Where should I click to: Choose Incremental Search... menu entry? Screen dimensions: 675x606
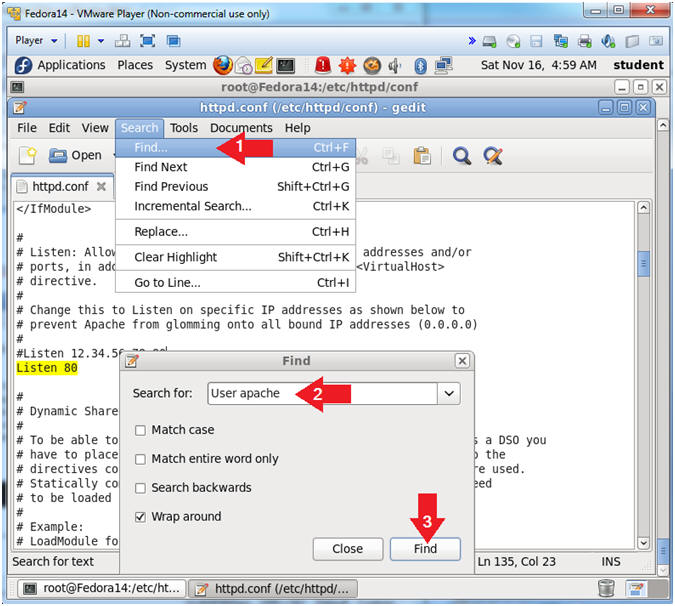click(x=235, y=206)
